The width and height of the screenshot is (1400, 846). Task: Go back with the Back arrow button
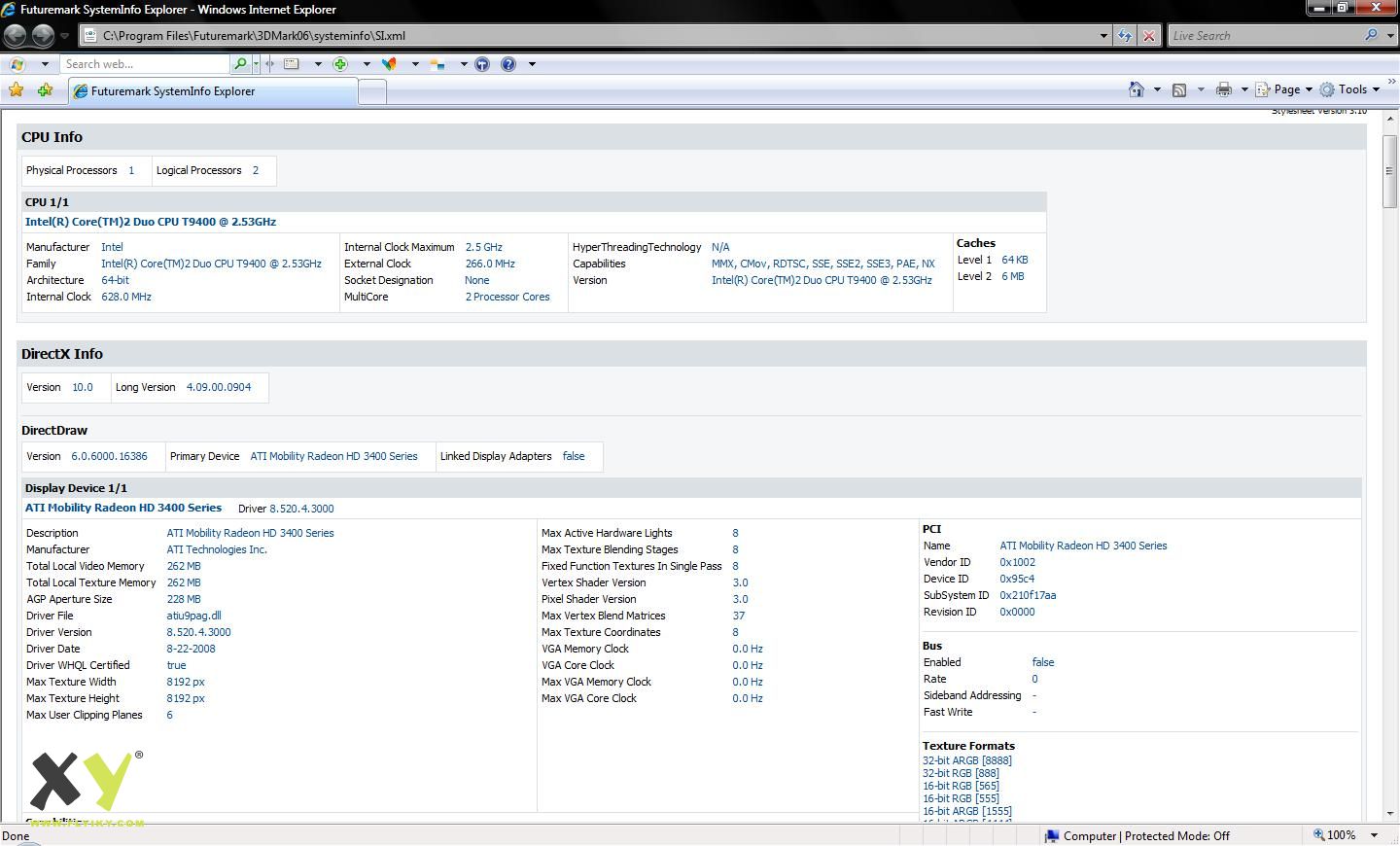tap(16, 36)
